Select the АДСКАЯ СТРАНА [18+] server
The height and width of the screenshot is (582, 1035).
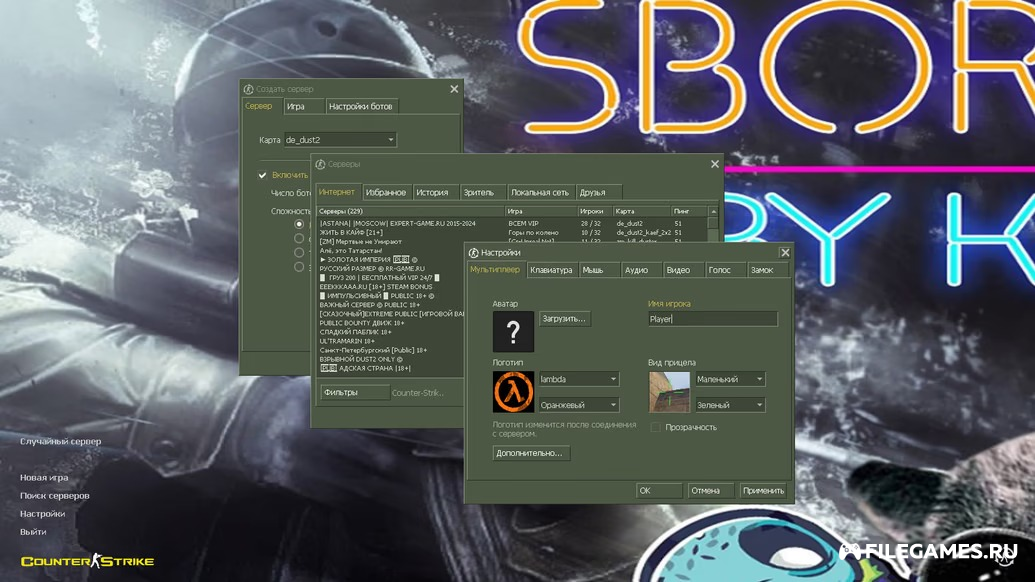391,368
